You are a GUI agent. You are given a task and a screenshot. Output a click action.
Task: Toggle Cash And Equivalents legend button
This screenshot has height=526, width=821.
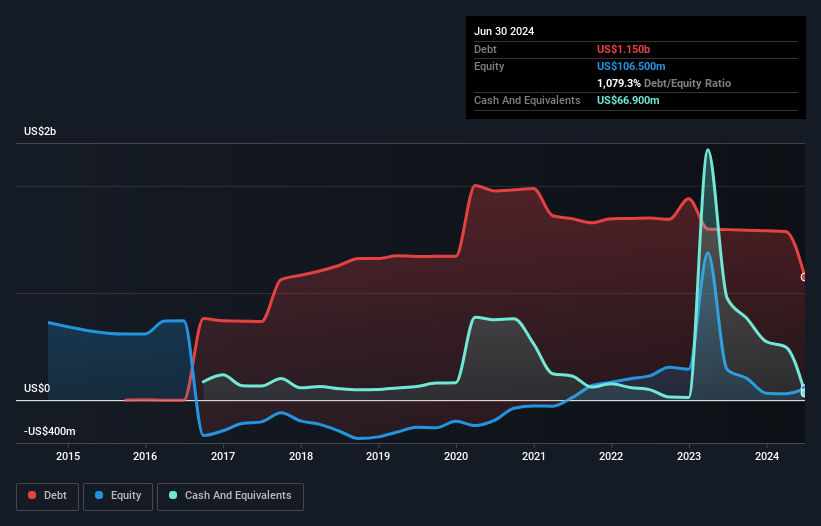(230, 496)
